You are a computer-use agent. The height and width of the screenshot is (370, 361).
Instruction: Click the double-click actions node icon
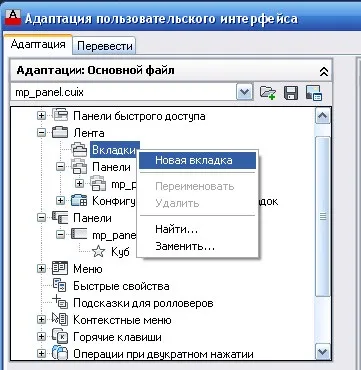[x=60, y=353]
